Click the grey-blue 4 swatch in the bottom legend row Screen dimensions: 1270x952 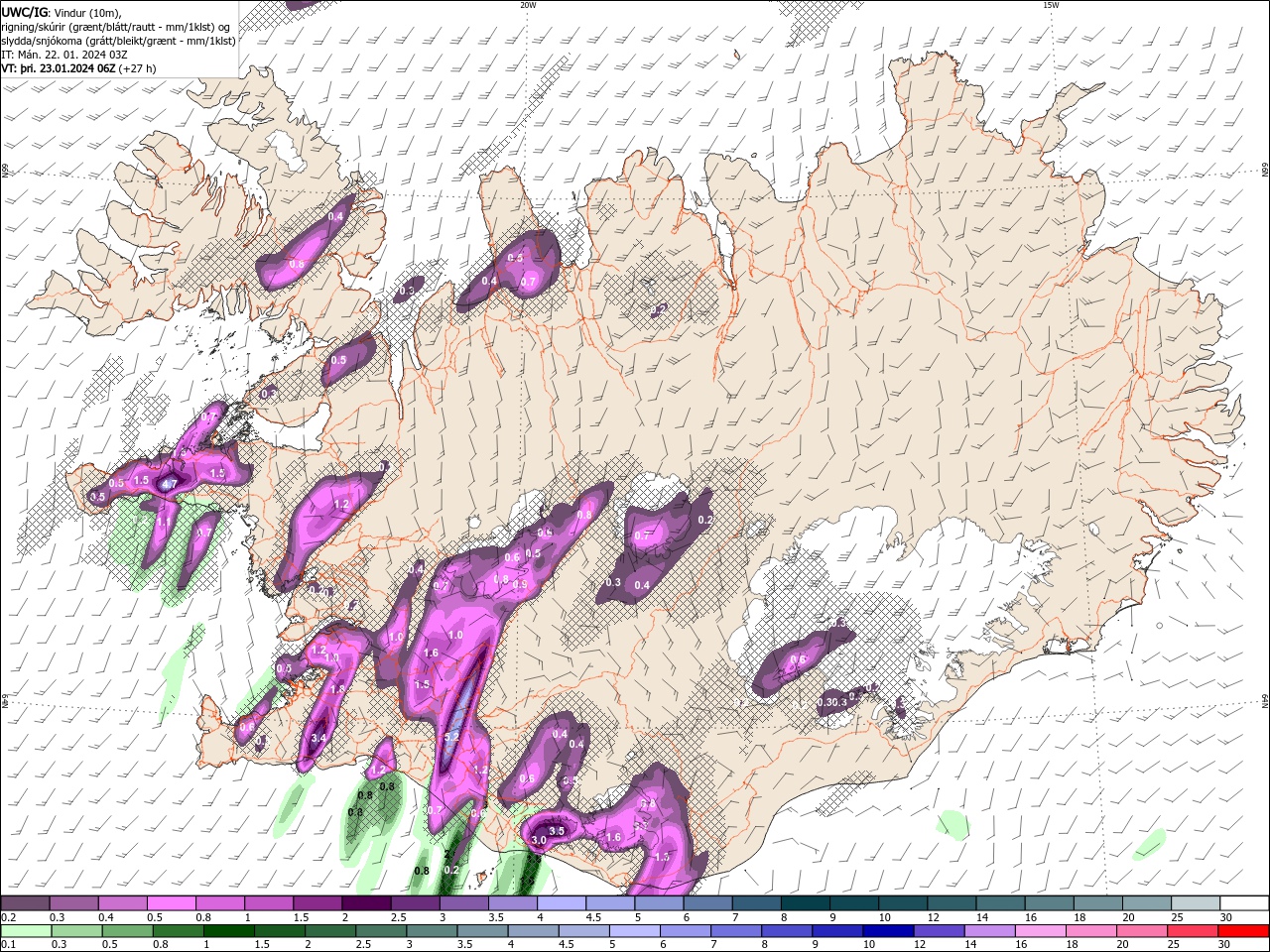pyautogui.click(x=533, y=931)
